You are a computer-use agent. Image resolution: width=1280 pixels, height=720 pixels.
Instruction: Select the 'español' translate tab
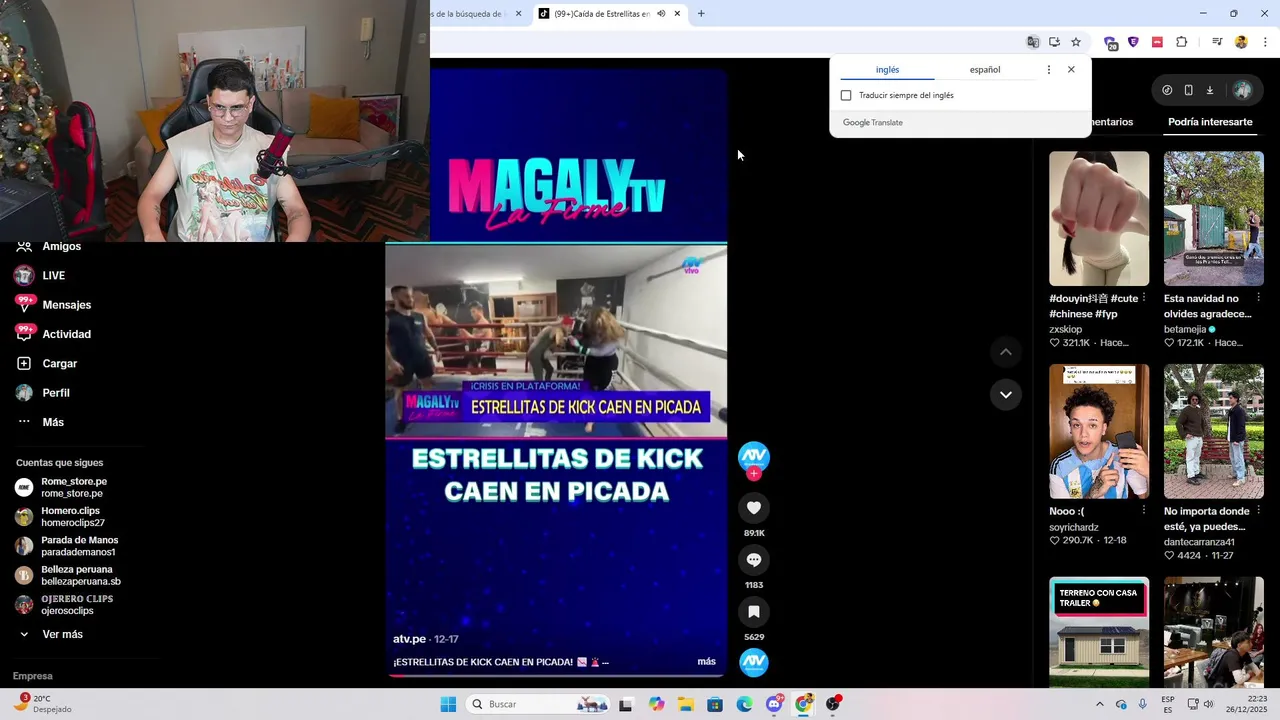(x=985, y=70)
